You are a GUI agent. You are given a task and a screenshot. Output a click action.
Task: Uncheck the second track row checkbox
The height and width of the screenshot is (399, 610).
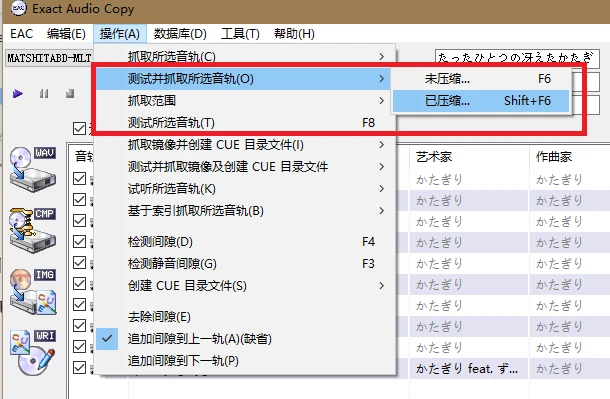click(79, 200)
